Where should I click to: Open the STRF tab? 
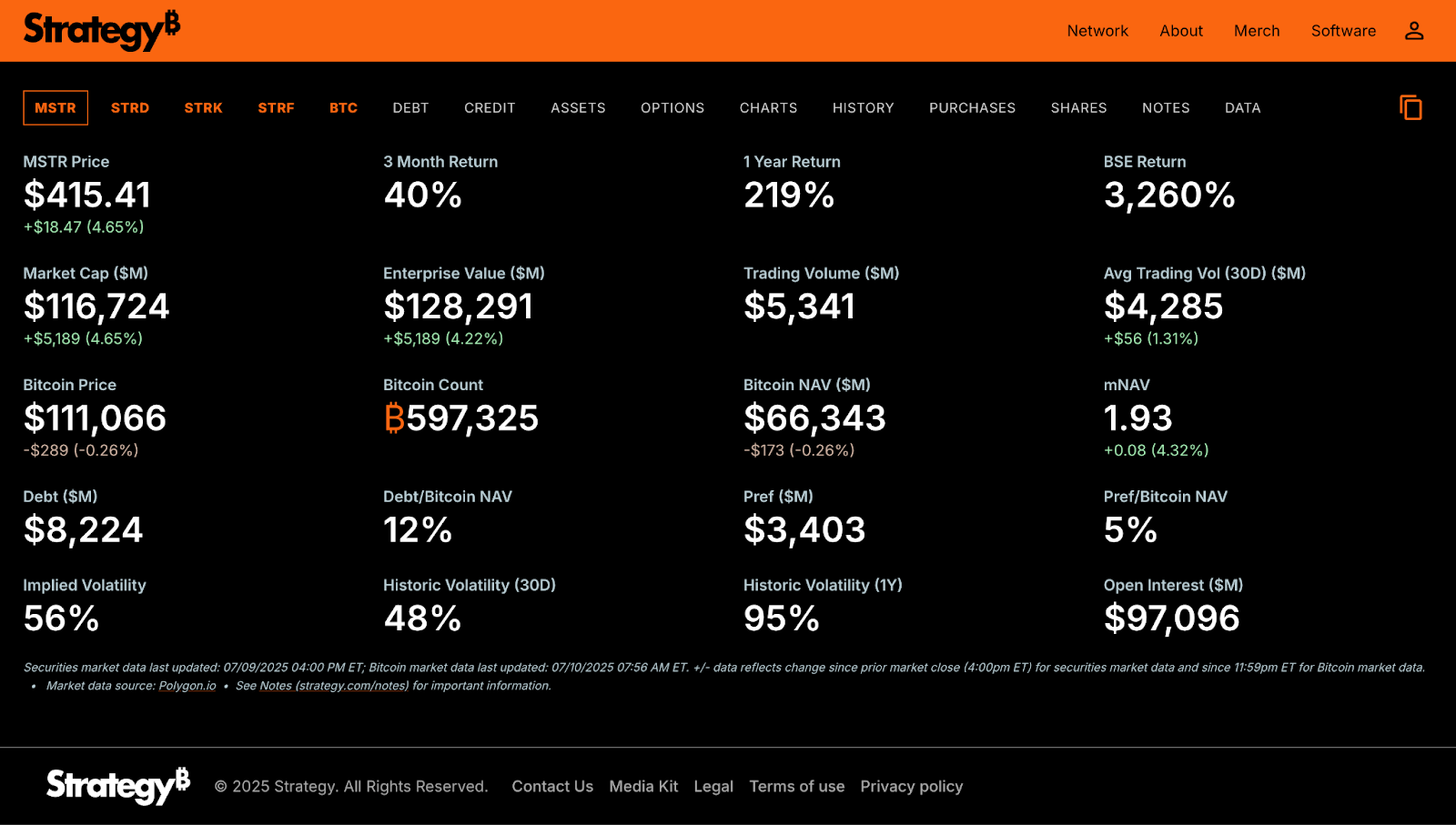(276, 107)
